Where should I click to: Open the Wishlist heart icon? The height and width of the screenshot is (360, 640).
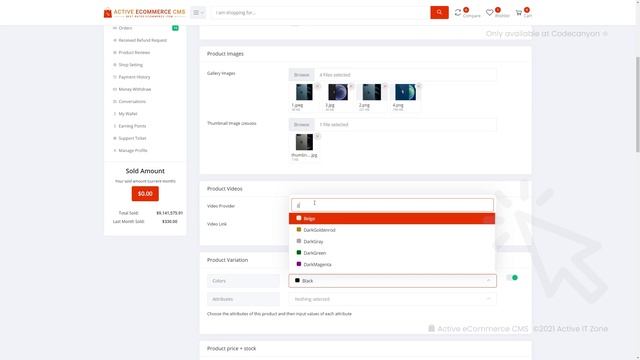(x=489, y=13)
